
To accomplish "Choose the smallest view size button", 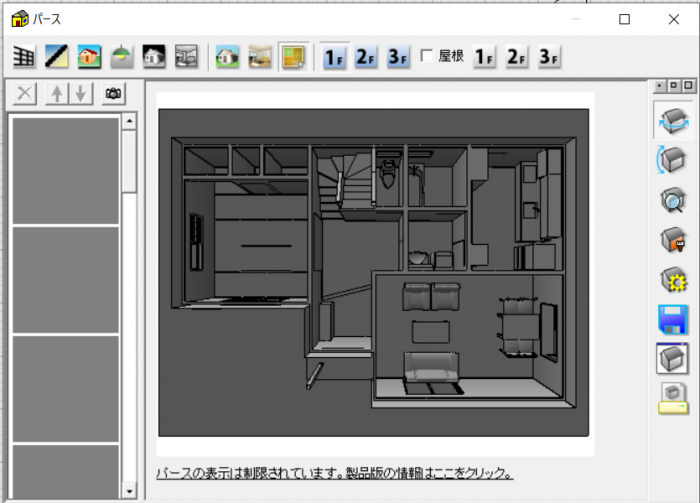I will (659, 85).
